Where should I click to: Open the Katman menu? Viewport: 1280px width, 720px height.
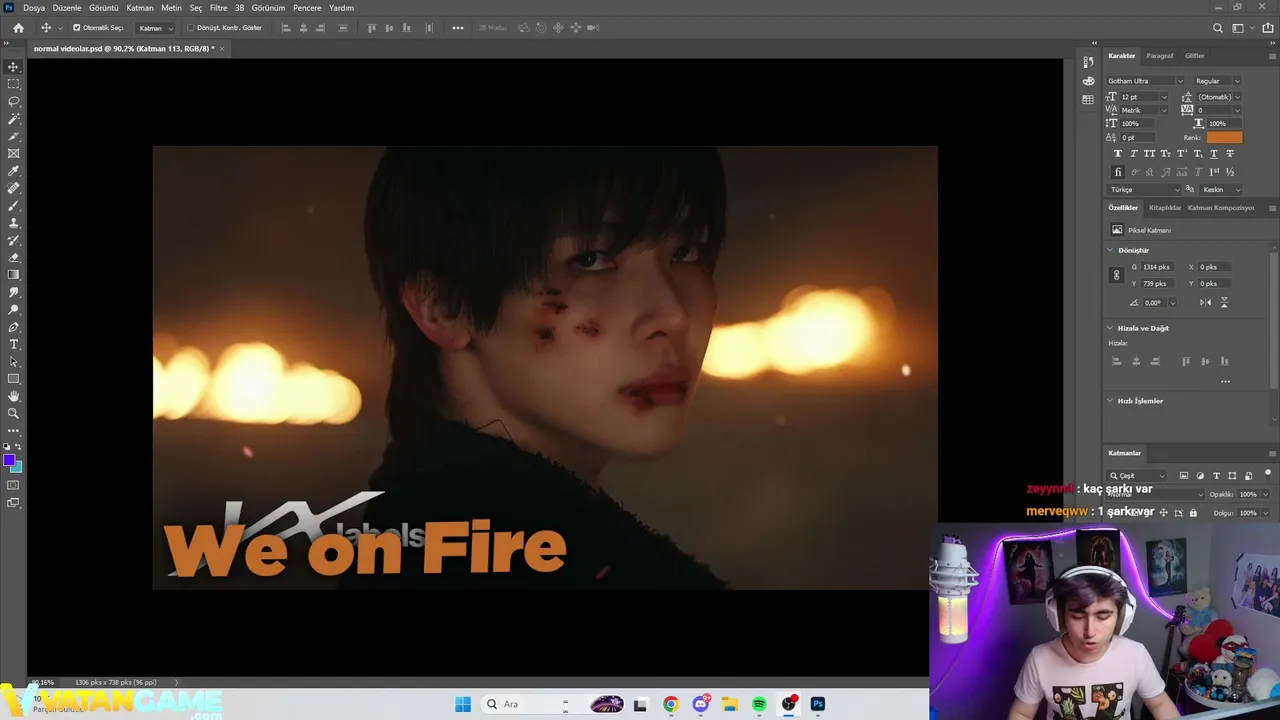pyautogui.click(x=140, y=7)
